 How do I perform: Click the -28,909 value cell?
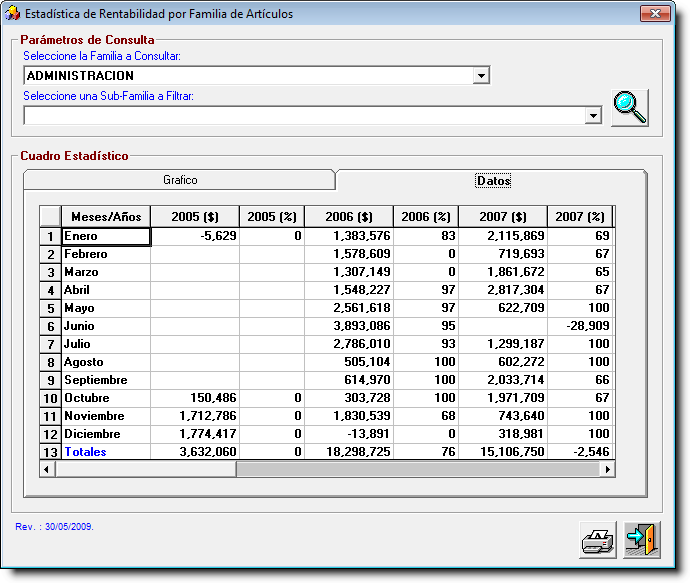580,326
